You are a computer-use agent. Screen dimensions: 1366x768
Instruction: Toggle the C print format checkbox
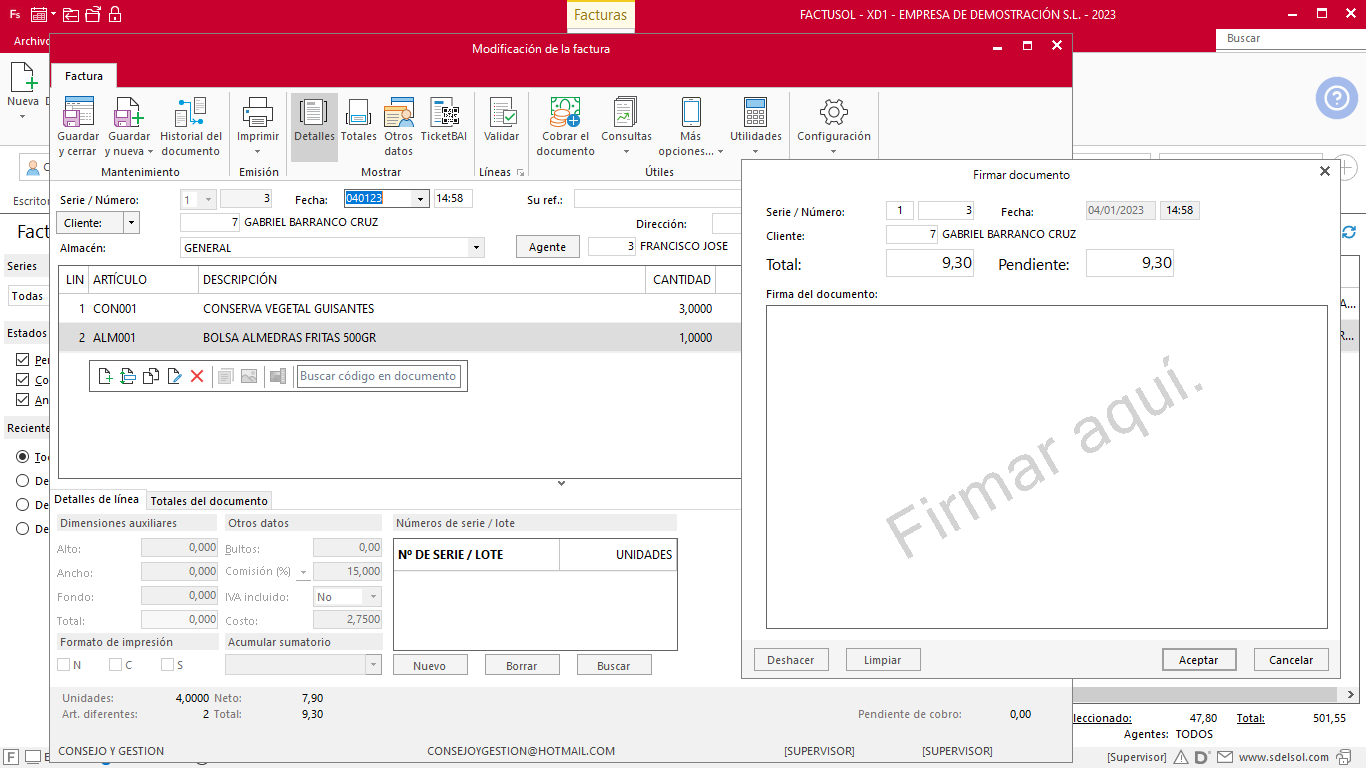(116, 665)
